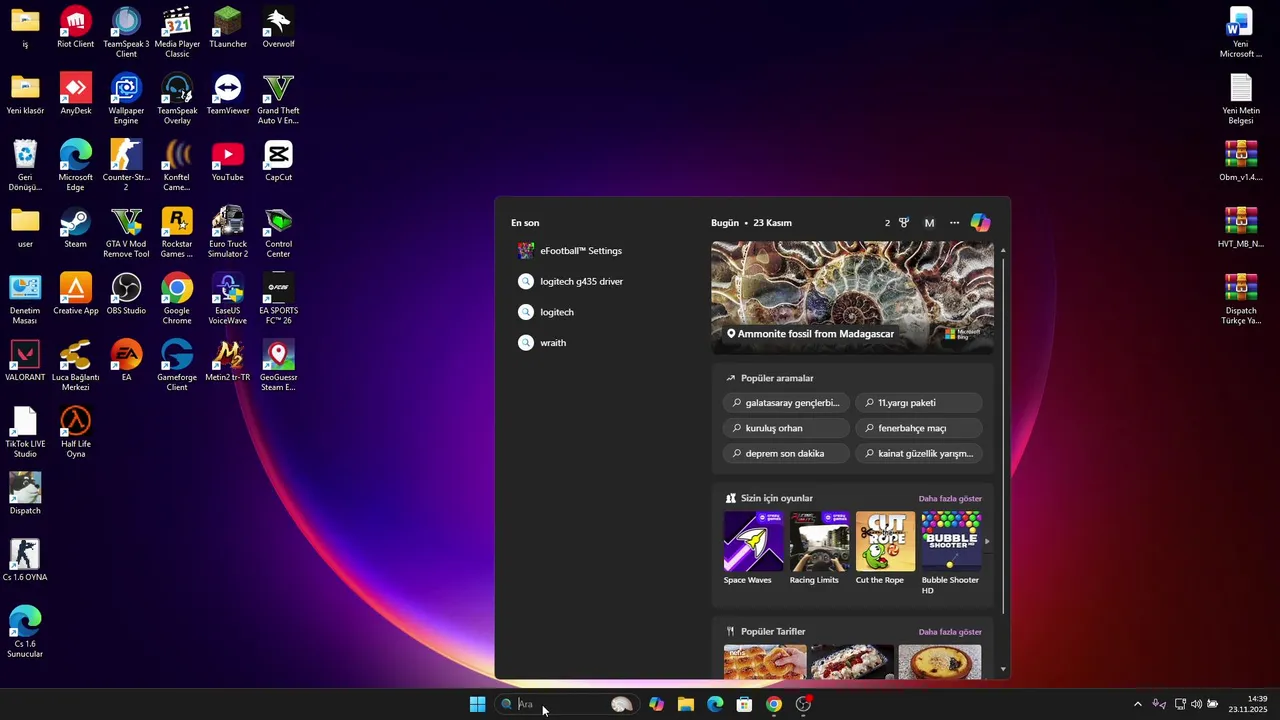Viewport: 1280px width, 720px height.
Task: Click the search panel scrollbar down arrow
Action: [x=1003, y=670]
